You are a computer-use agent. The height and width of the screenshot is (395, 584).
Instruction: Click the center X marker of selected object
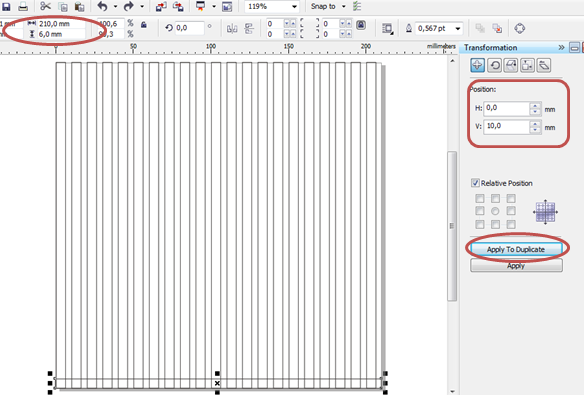tap(218, 383)
